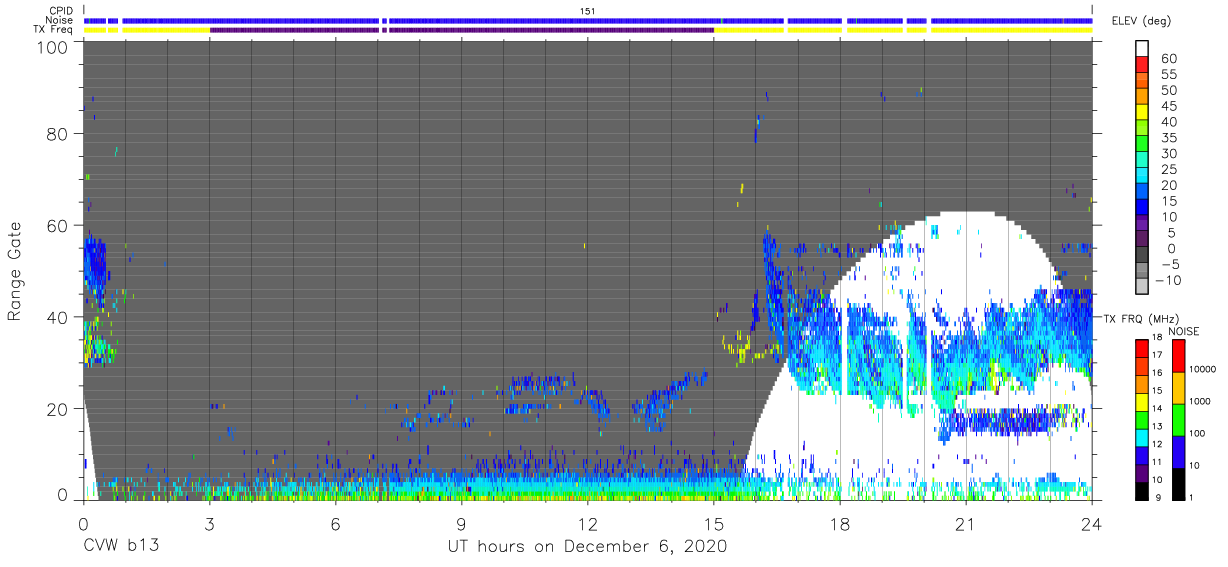This screenshot has width=1228, height=567.
Task: Click the CPID value "151"
Action: coord(588,10)
